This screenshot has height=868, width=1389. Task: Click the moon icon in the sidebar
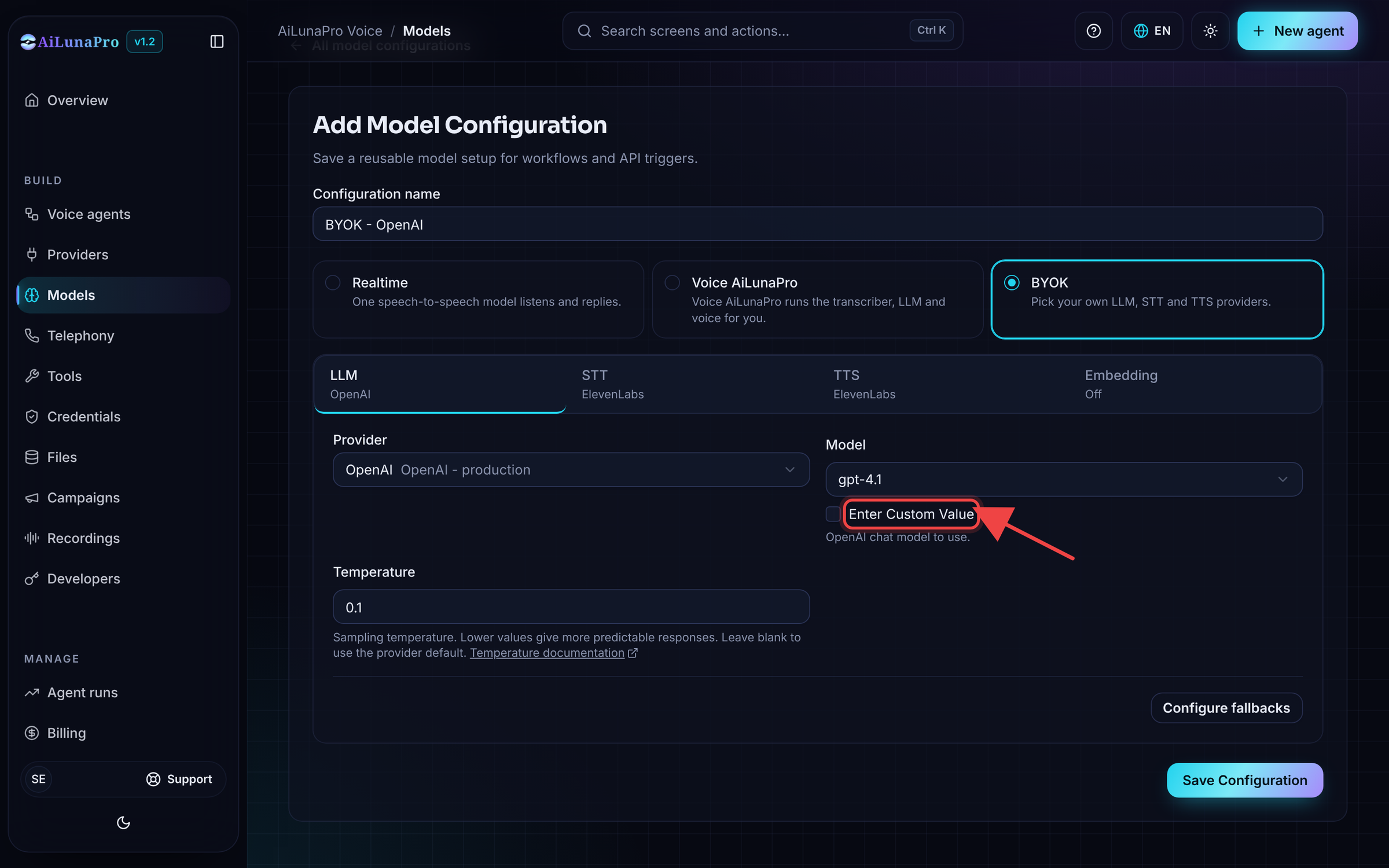tap(123, 822)
